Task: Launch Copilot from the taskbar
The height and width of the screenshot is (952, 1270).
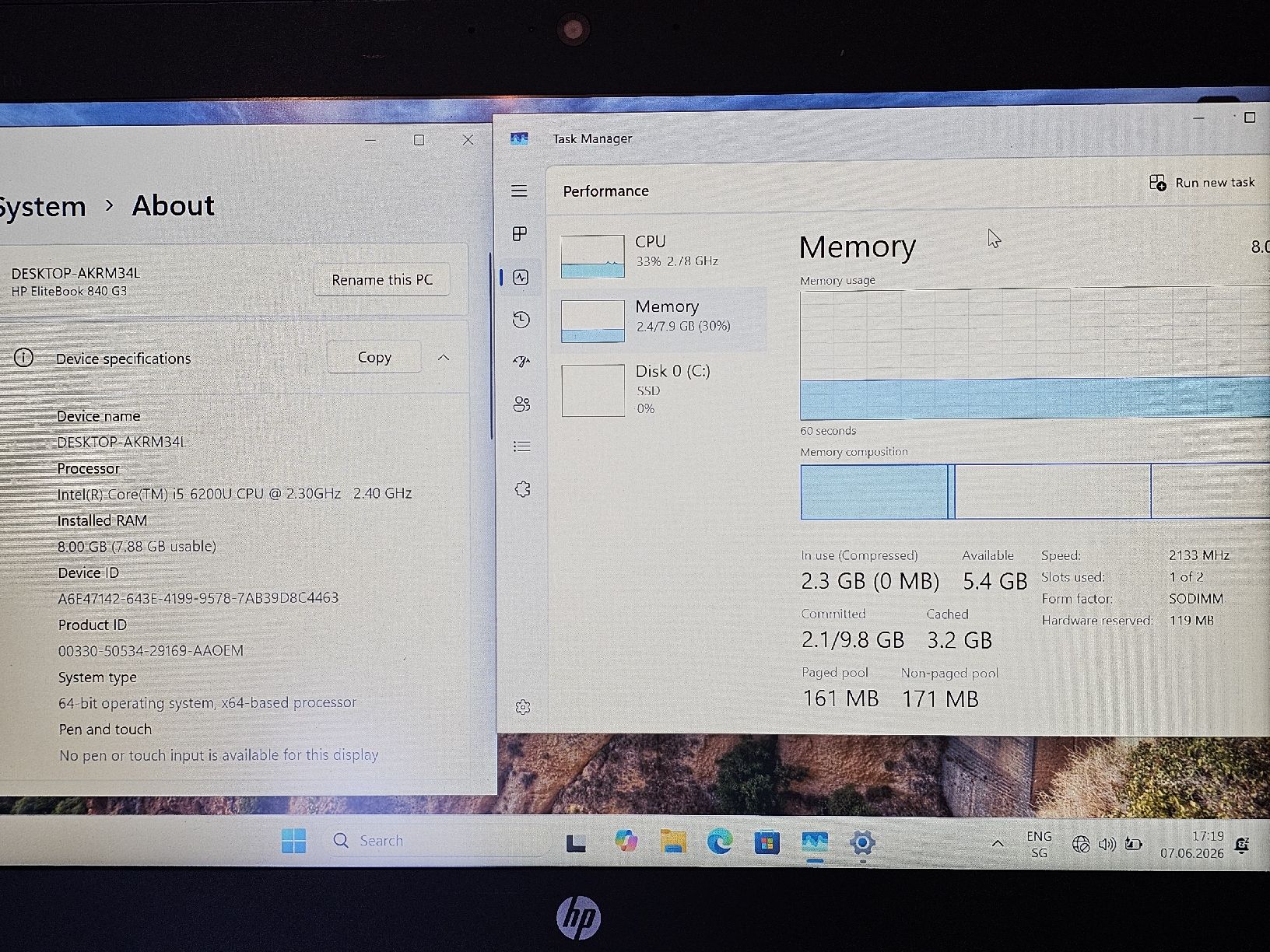Action: tap(626, 842)
